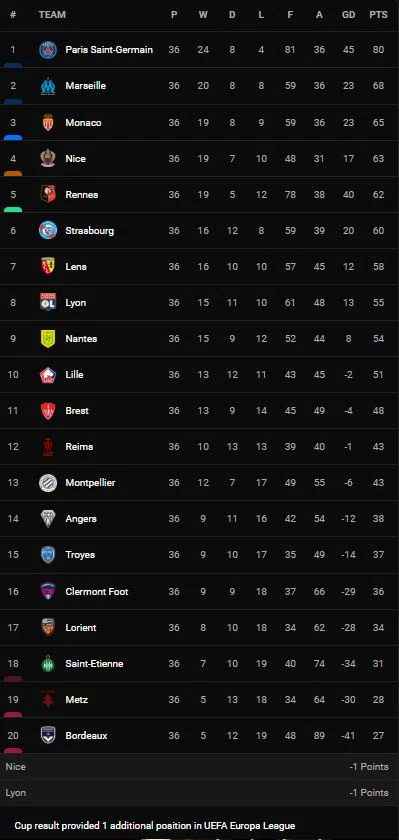Click the green position marker under rank 5
Viewport: 399px width, 840px height.
pos(13,209)
